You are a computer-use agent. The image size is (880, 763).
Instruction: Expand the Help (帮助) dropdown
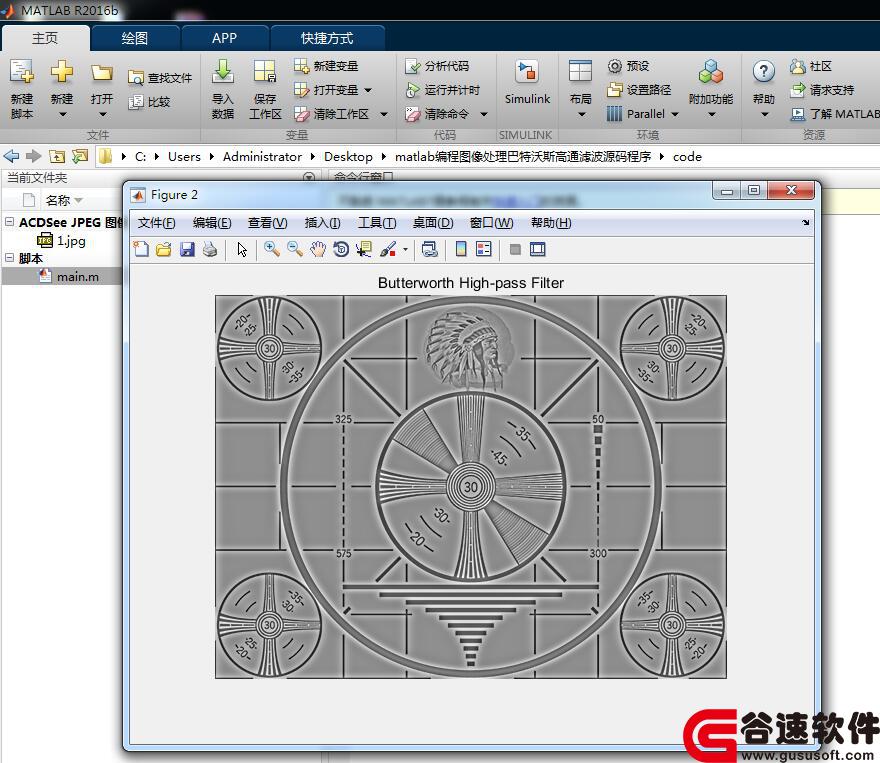tap(764, 114)
